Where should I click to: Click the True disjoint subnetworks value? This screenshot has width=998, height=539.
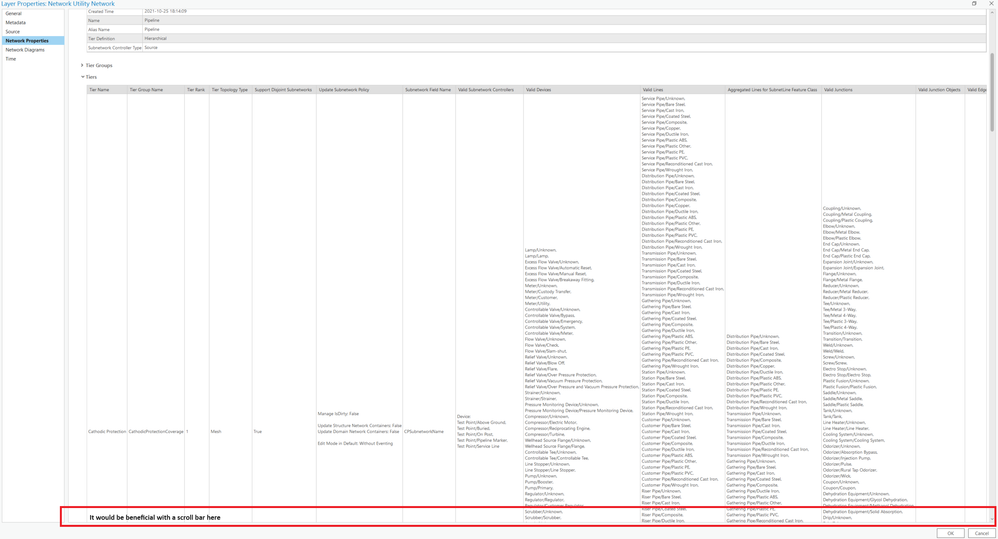257,431
